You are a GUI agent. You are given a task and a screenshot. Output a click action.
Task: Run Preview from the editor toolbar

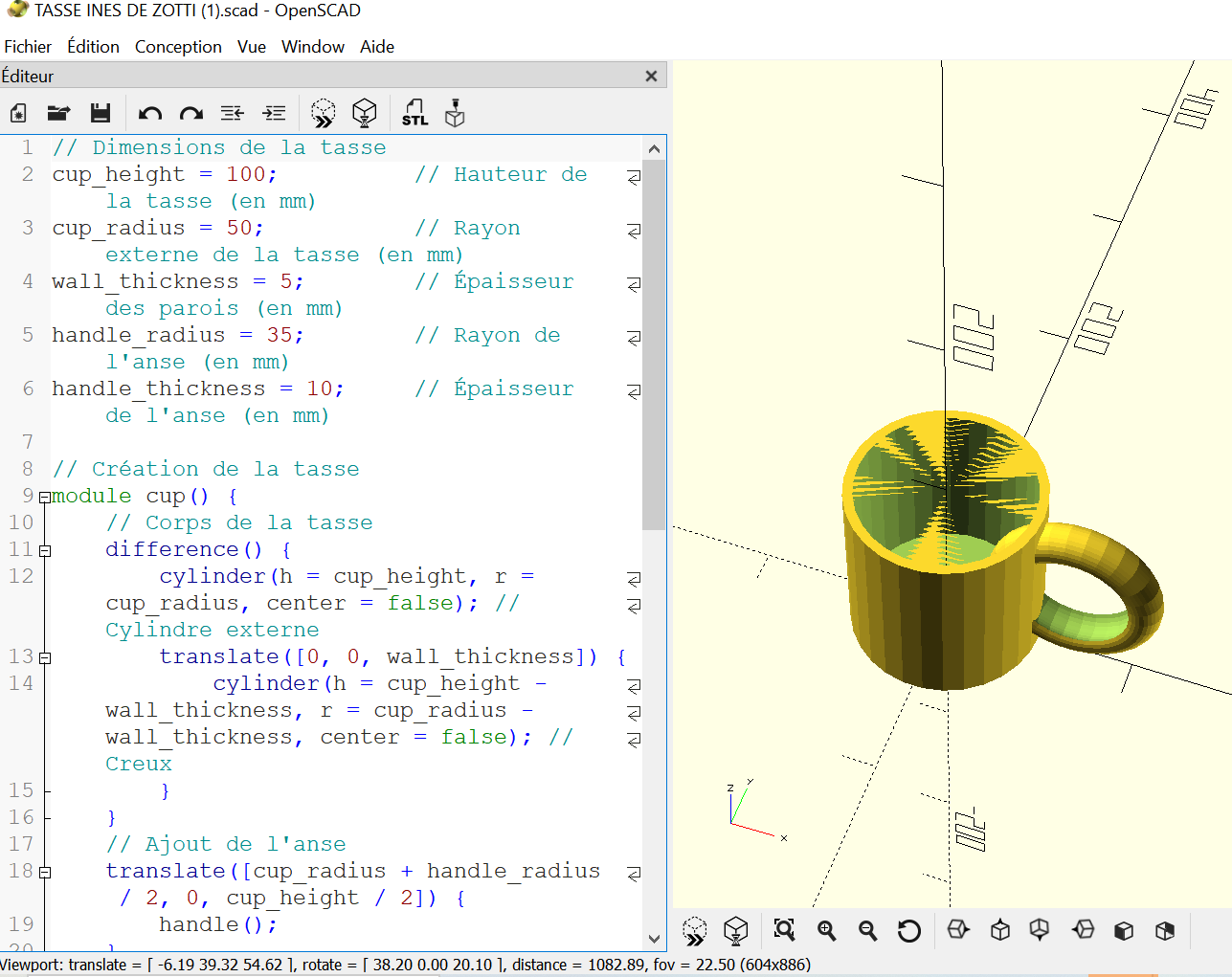tap(324, 113)
